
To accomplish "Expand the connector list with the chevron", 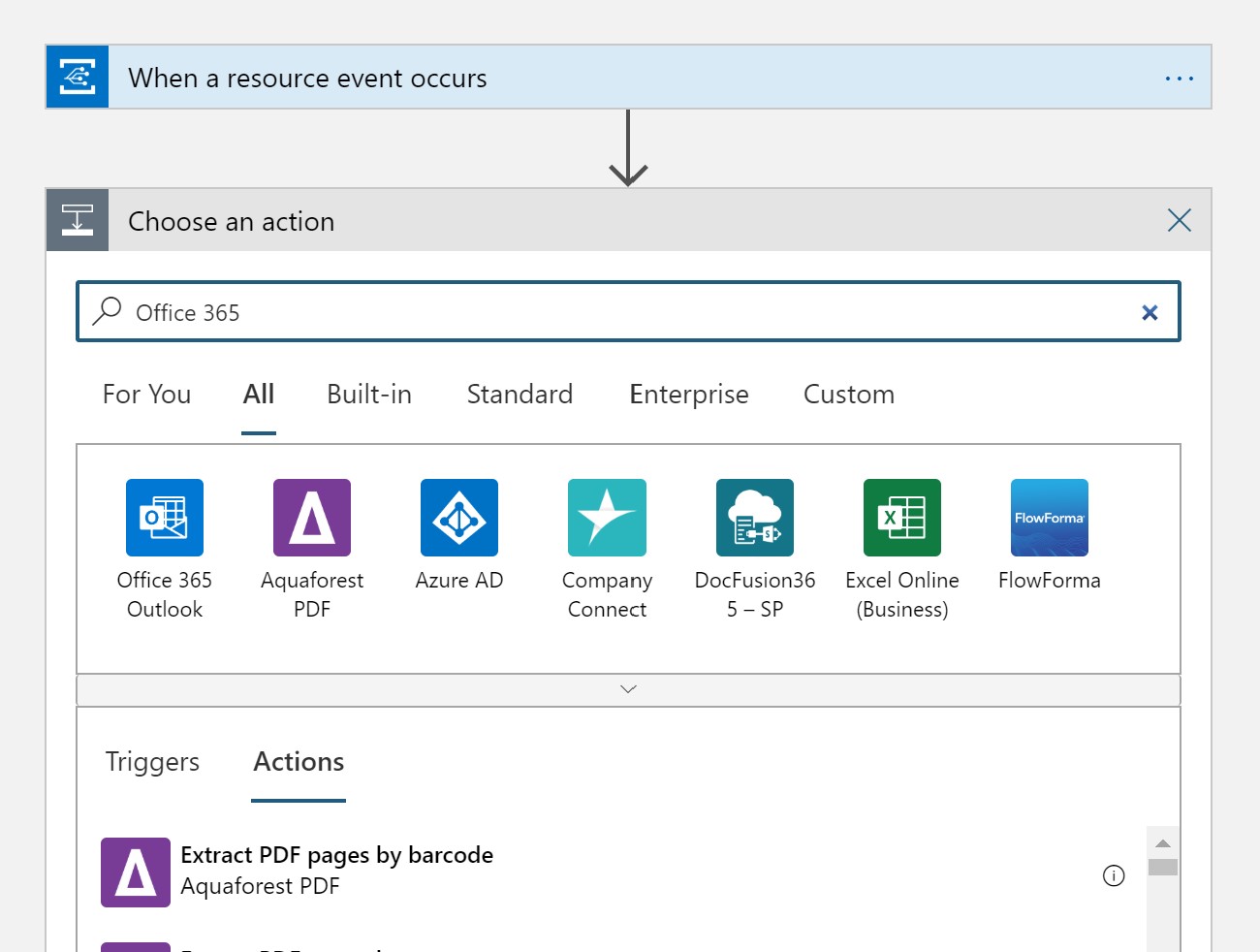I will [628, 689].
